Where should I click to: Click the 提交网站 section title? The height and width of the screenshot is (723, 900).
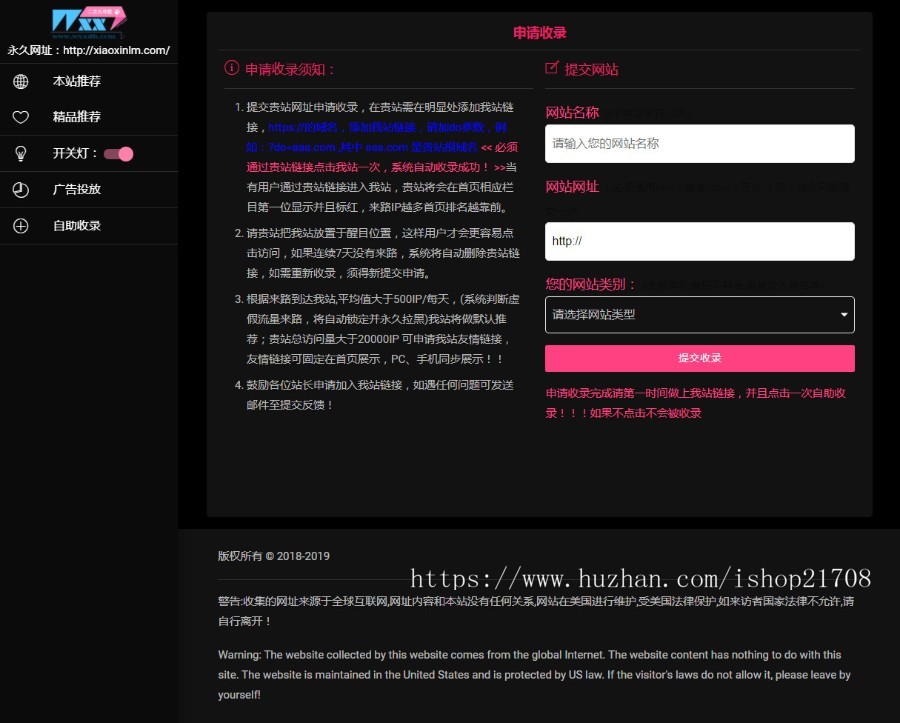tap(591, 69)
